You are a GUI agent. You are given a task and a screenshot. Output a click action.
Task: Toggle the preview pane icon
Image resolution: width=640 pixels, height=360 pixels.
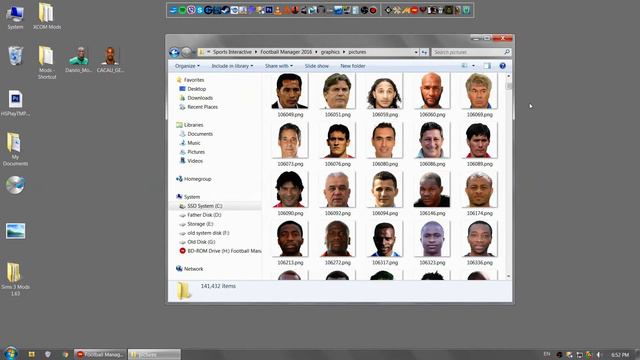pos(487,66)
